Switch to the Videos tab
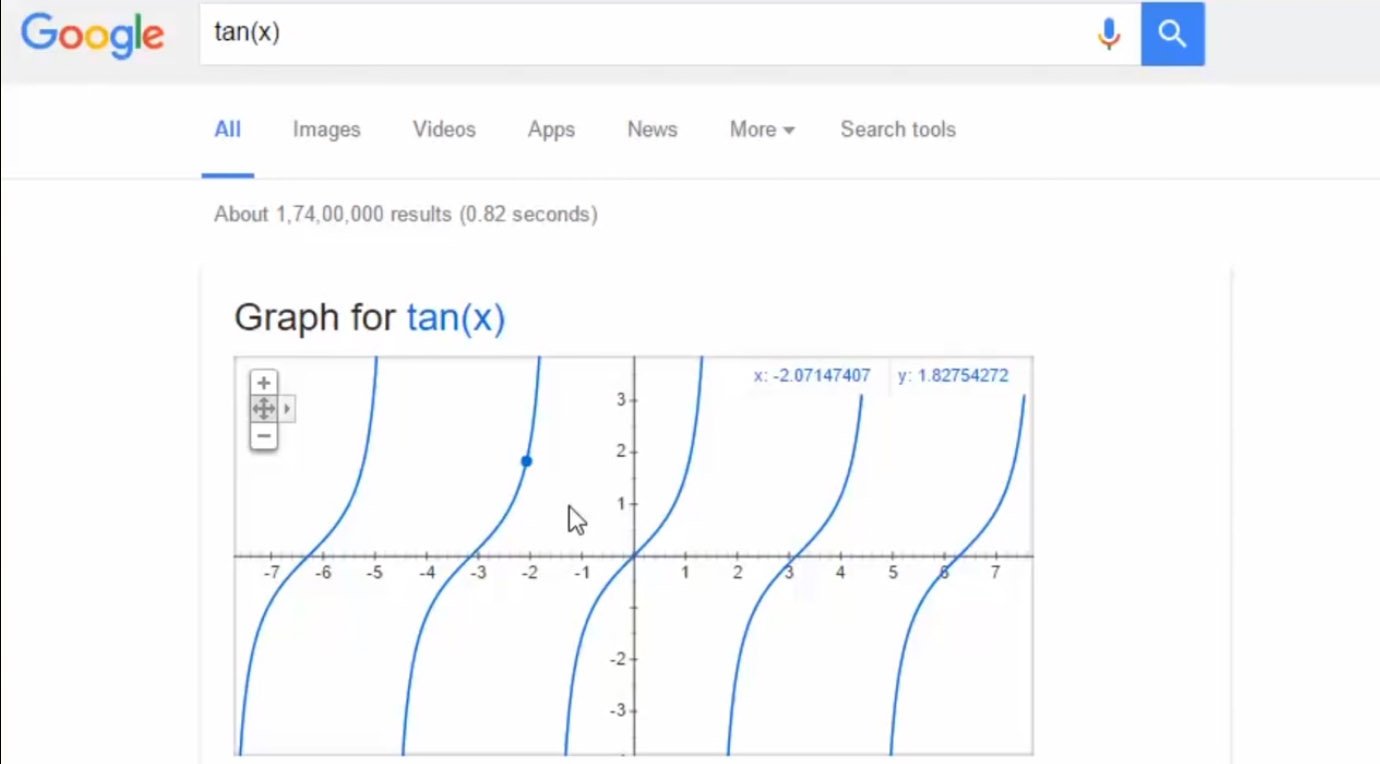This screenshot has height=764, width=1380. [x=444, y=129]
